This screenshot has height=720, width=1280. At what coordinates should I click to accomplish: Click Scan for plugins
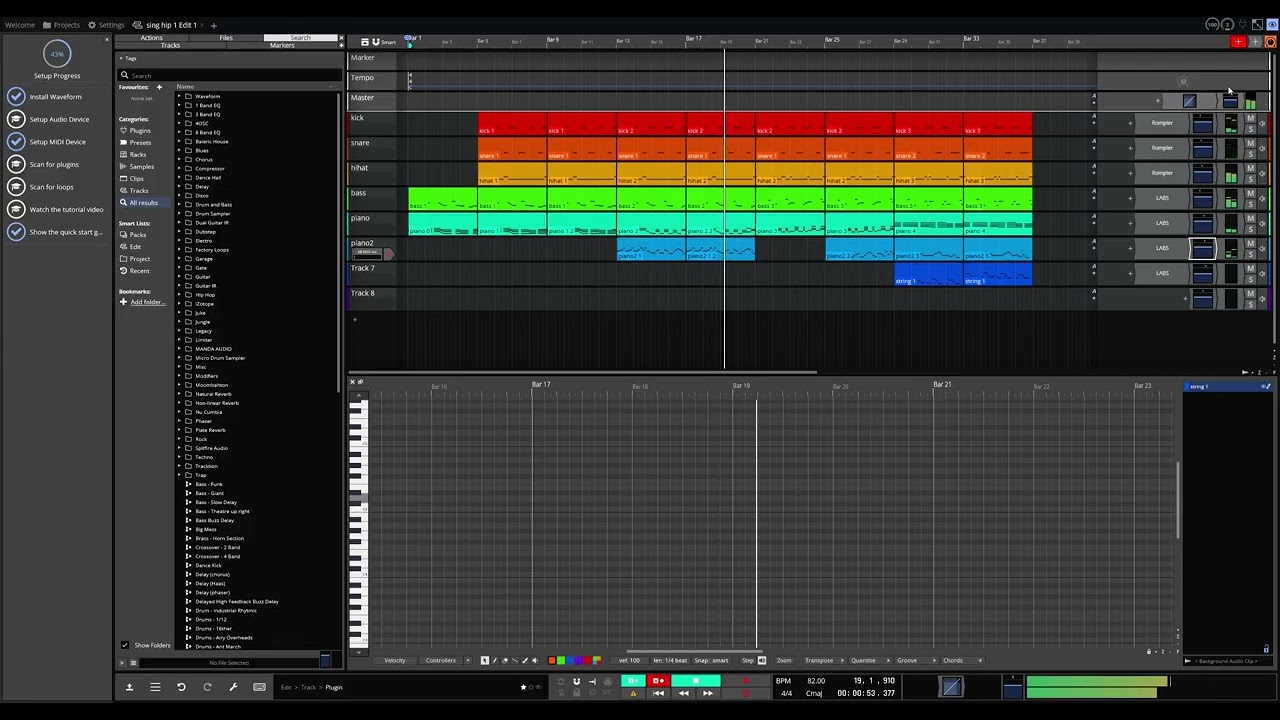(x=54, y=164)
